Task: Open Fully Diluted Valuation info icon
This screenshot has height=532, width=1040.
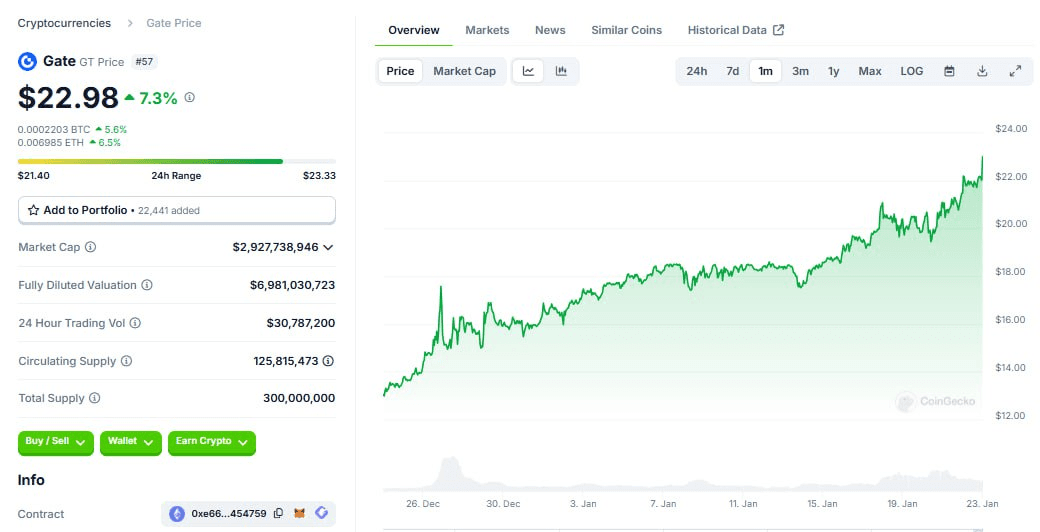Action: point(147,285)
